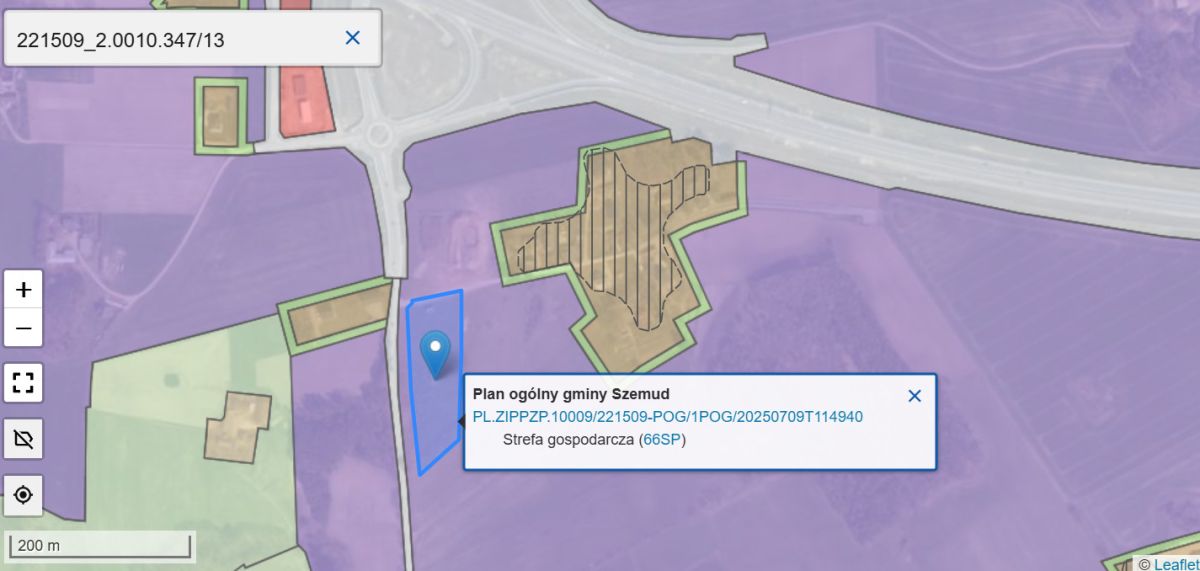Zoom out the map
The width and height of the screenshot is (1200, 571).
coord(24,328)
